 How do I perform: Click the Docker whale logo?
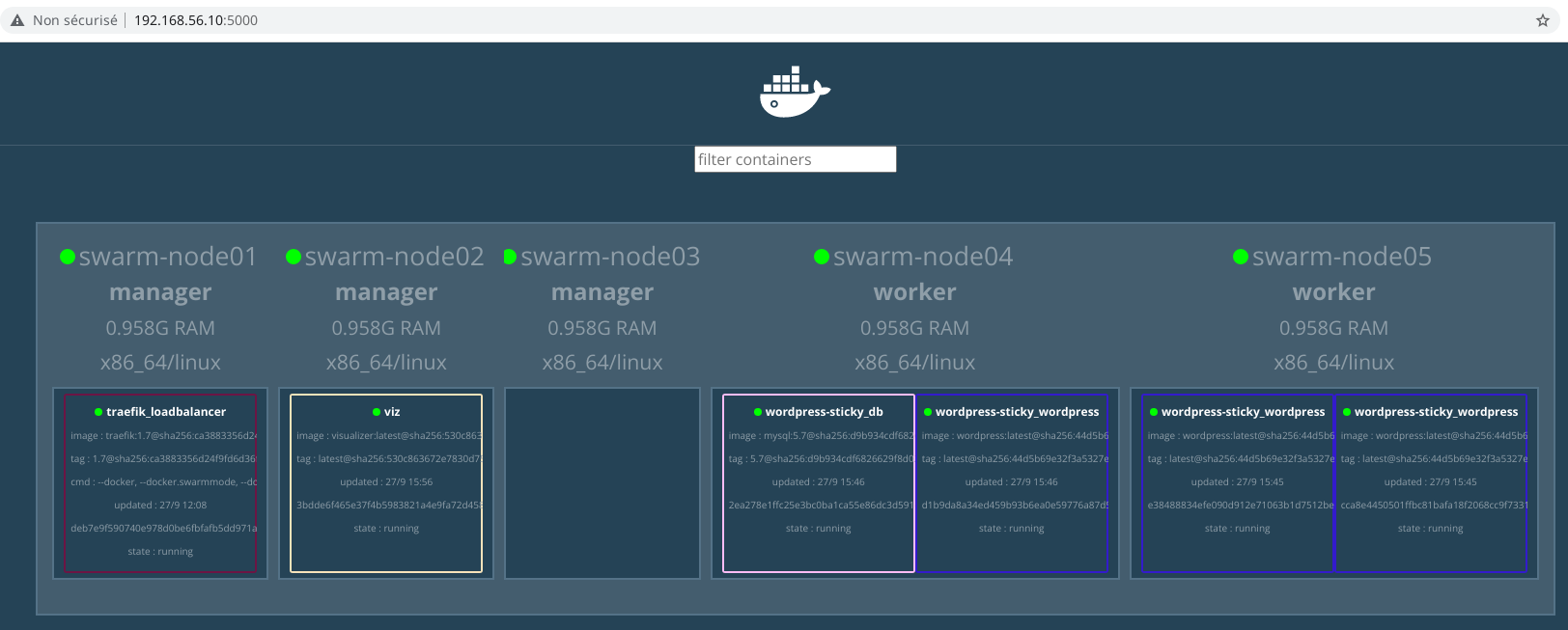tap(795, 92)
